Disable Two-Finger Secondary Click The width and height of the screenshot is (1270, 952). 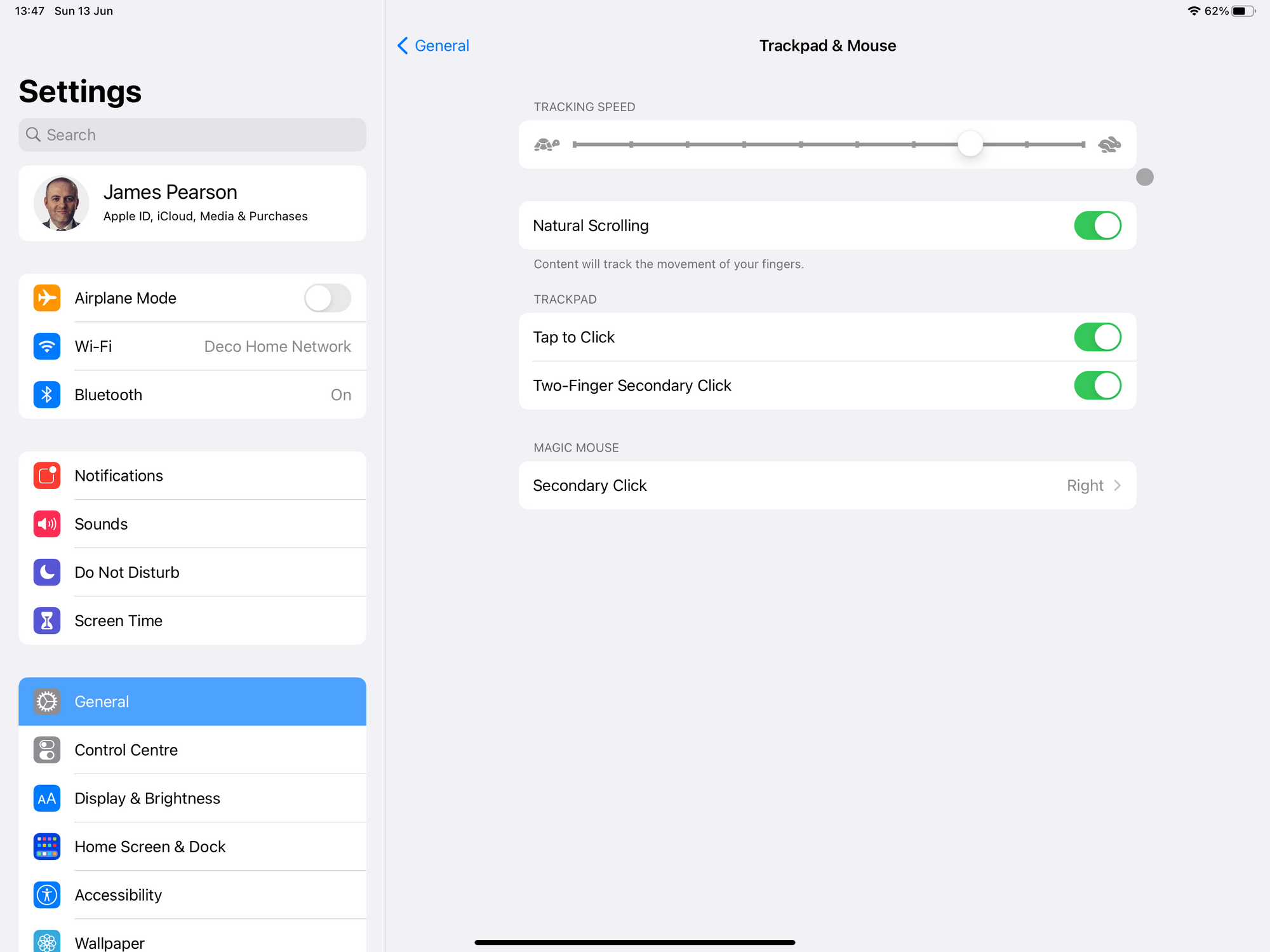[1098, 385]
